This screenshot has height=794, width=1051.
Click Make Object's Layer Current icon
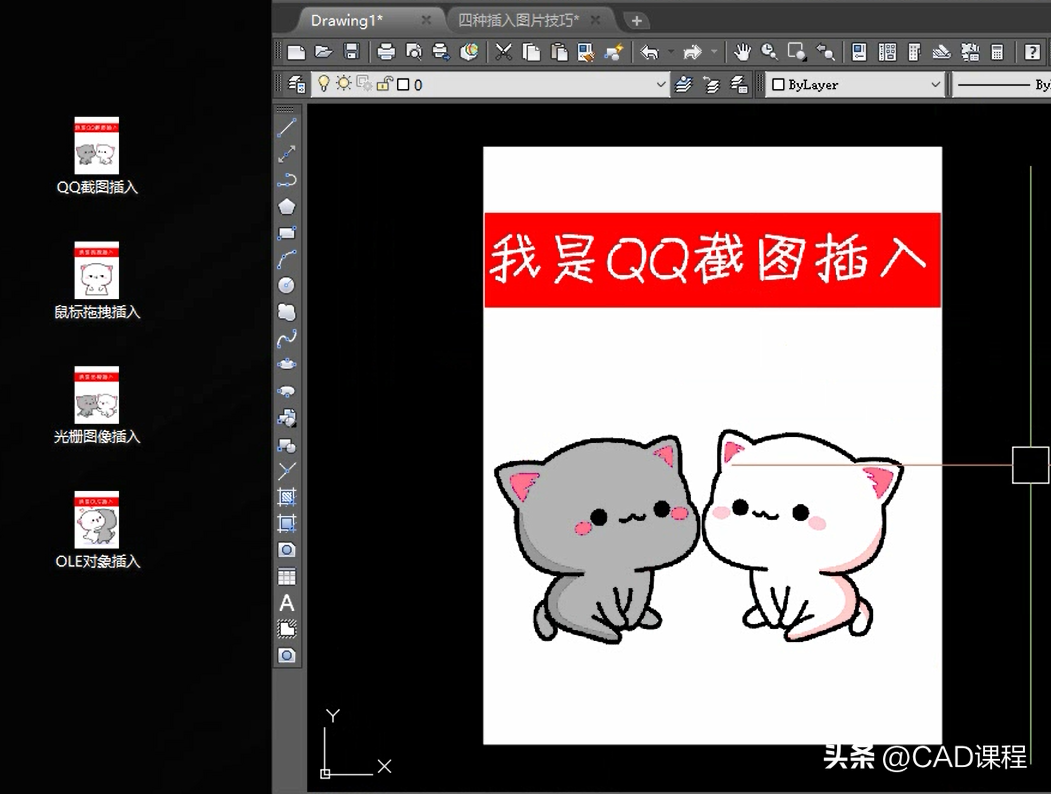click(683, 84)
